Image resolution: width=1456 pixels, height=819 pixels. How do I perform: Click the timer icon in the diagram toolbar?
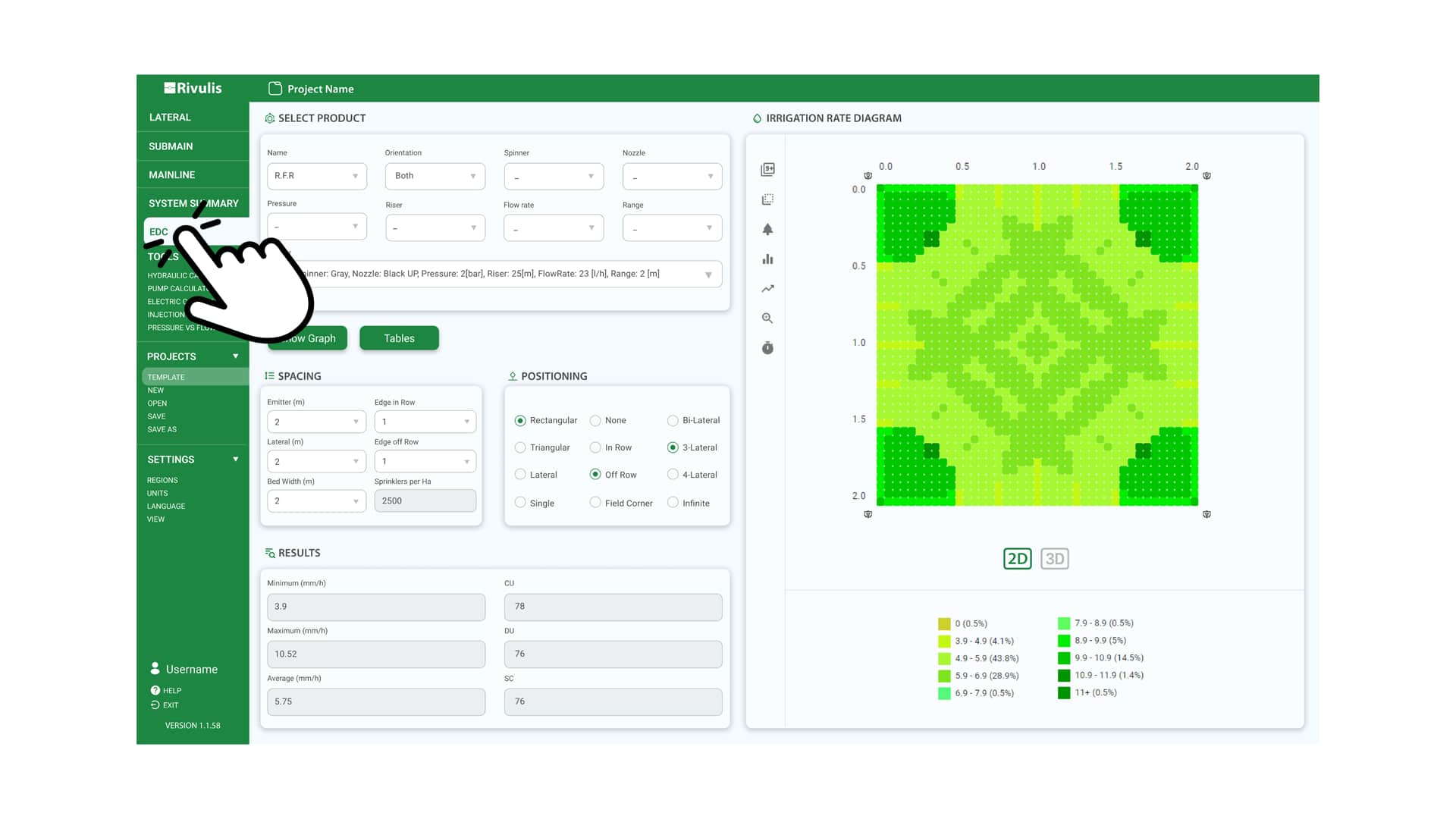click(767, 347)
